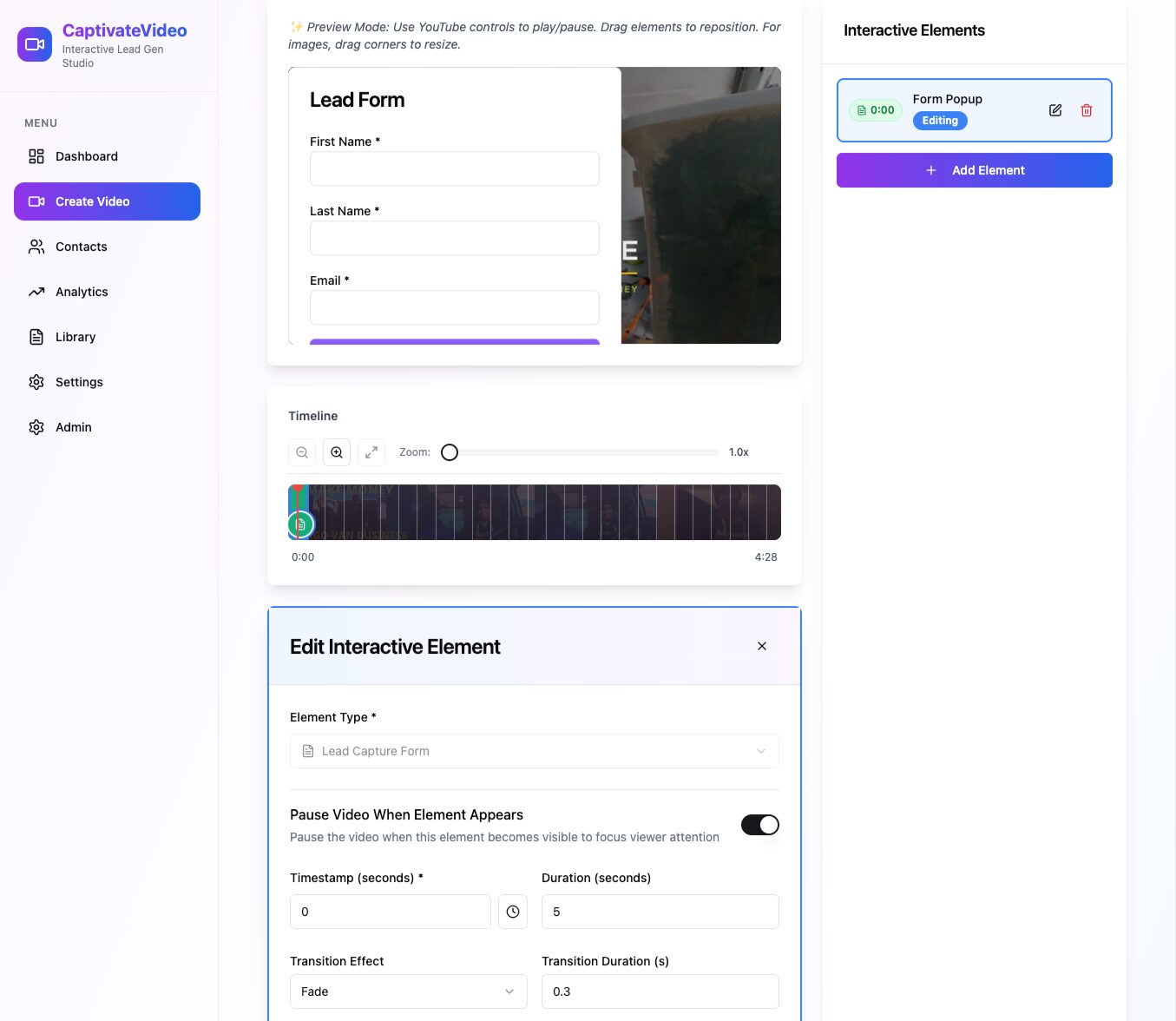
Task: Close the Edit Interactive Element panel
Action: [x=762, y=646]
